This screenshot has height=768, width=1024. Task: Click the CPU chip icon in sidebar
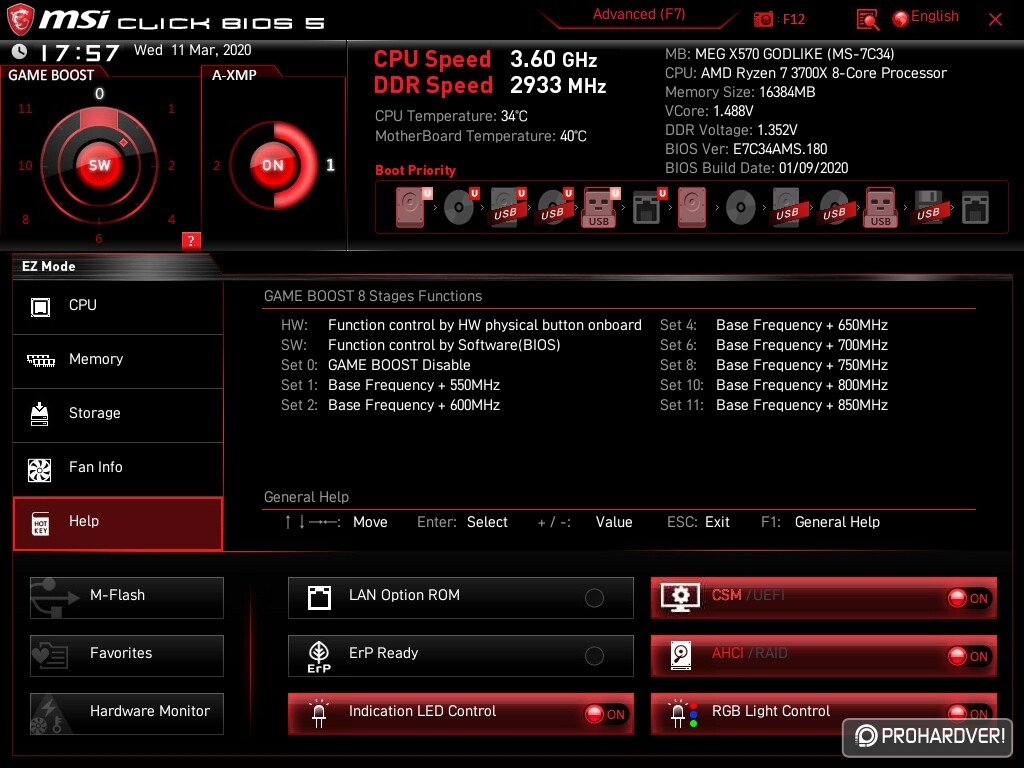tap(40, 306)
